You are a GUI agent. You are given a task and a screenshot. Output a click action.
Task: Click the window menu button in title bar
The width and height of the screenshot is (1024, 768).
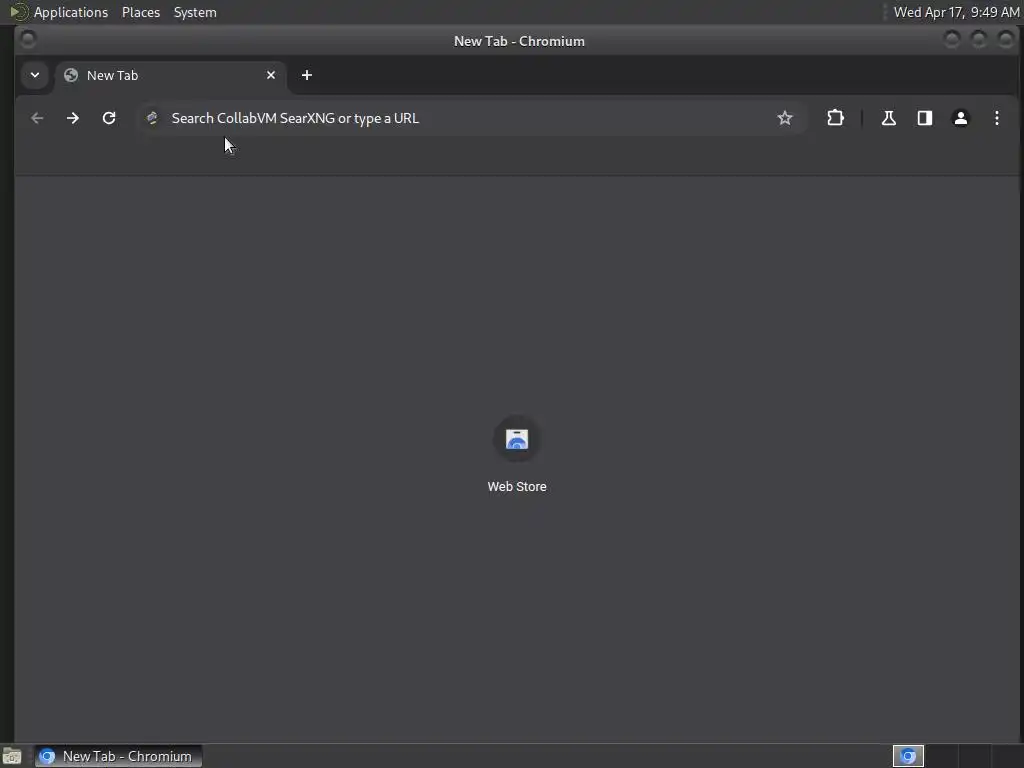coord(28,40)
